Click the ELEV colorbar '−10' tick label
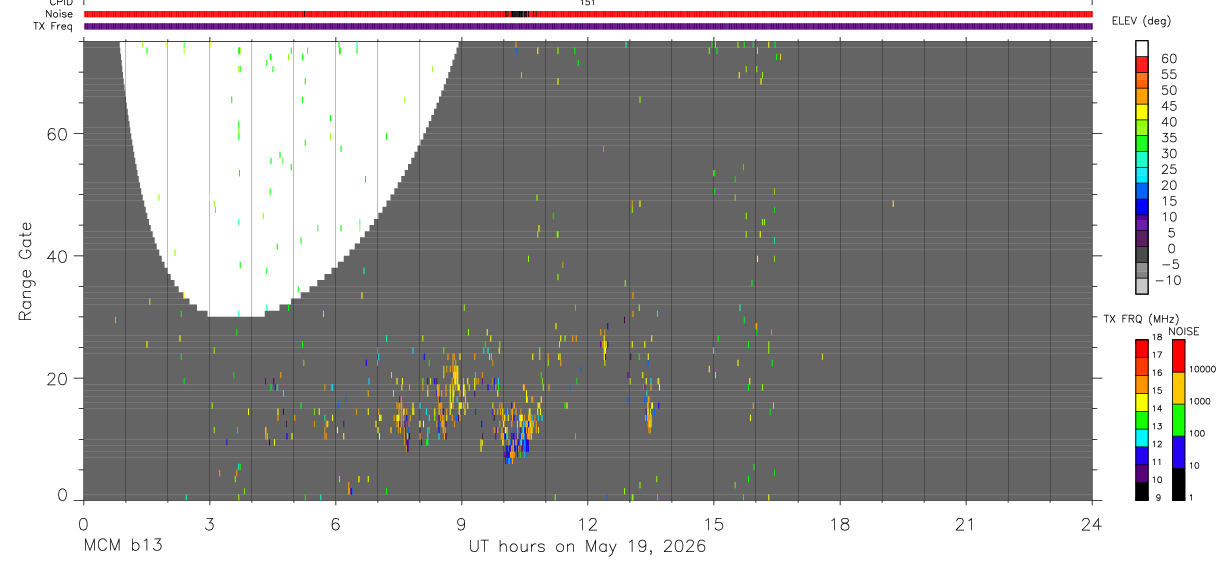Image resolution: width=1228 pixels, height=567 pixels. coord(1167,281)
